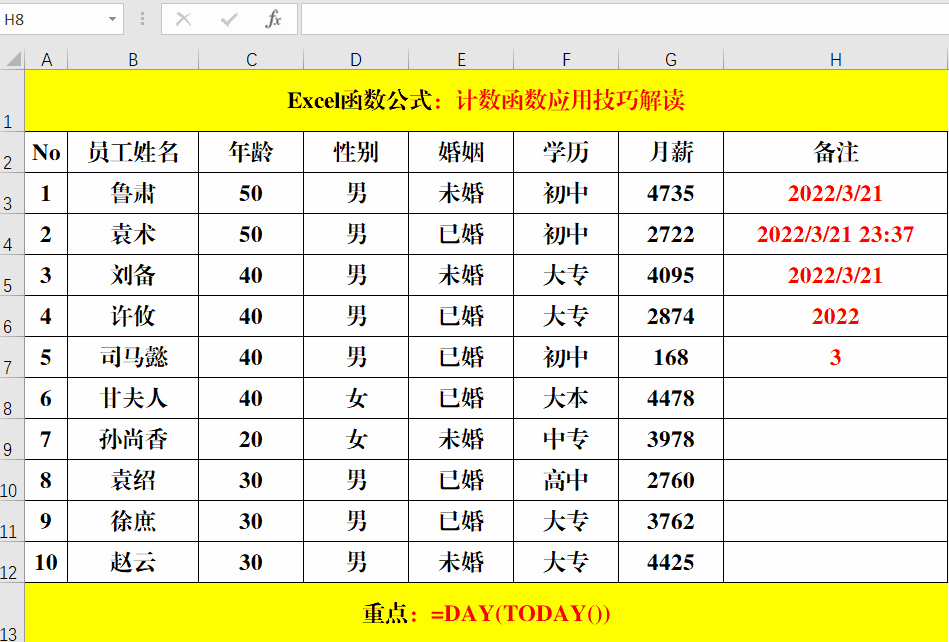
Task: Click the '员工姓名' header cell
Action: 133,152
